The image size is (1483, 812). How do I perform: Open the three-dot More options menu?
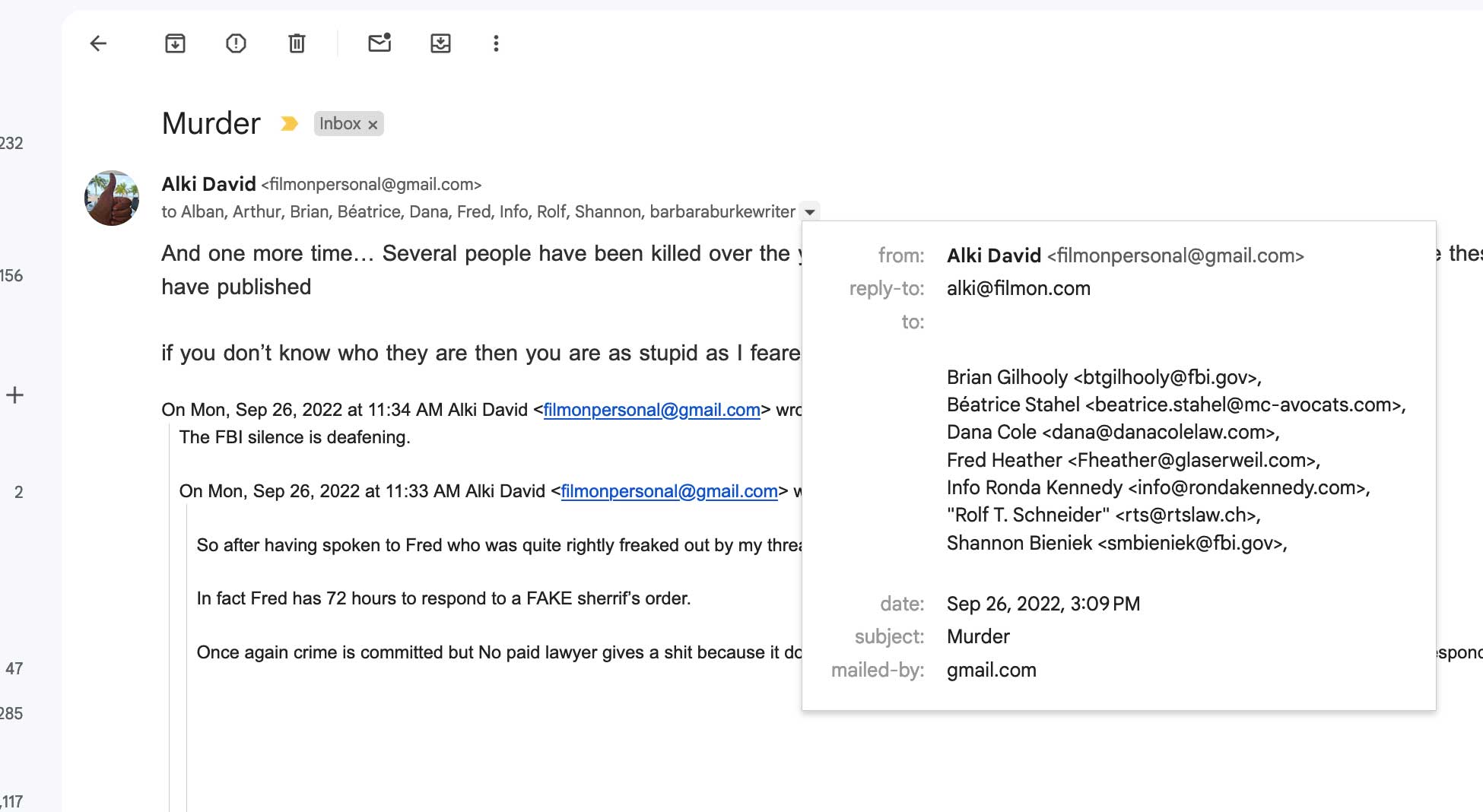[x=496, y=43]
